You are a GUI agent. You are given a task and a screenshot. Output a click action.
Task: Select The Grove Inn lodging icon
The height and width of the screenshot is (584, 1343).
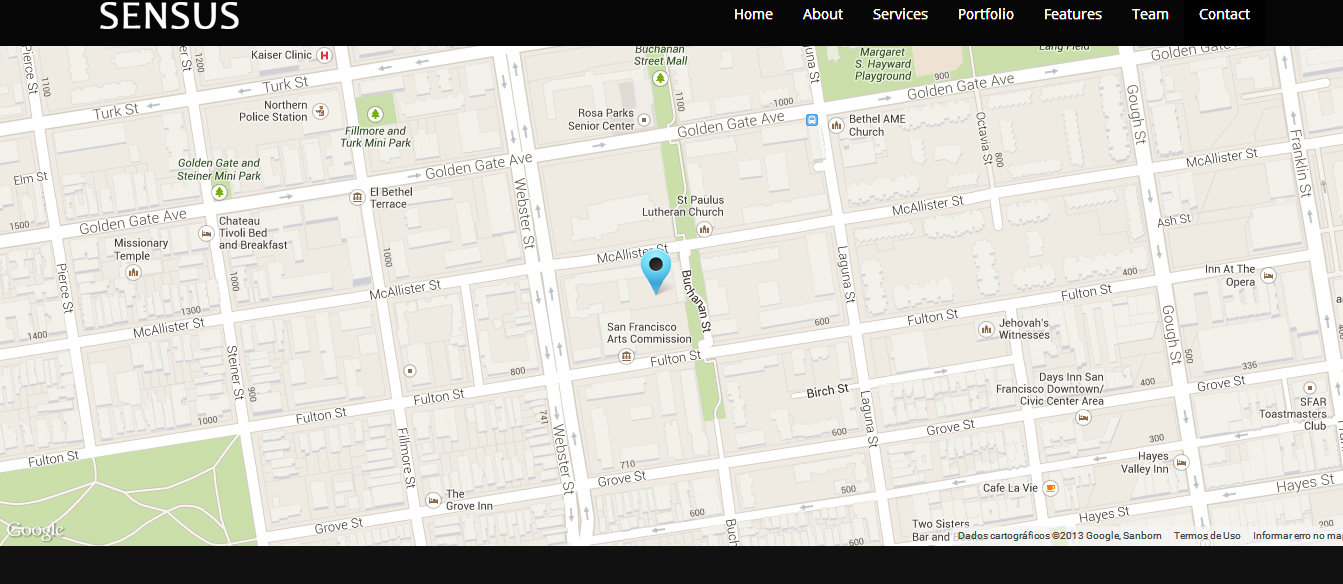pyautogui.click(x=433, y=500)
